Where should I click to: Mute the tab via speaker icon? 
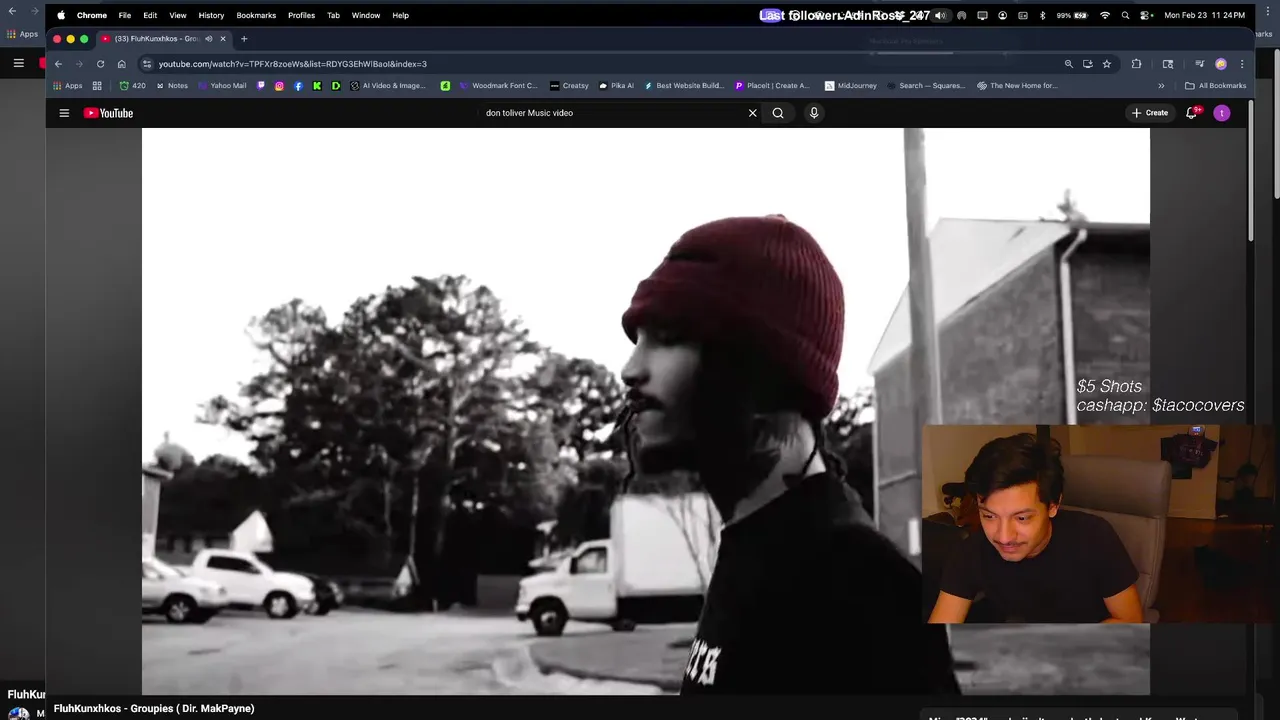209,39
